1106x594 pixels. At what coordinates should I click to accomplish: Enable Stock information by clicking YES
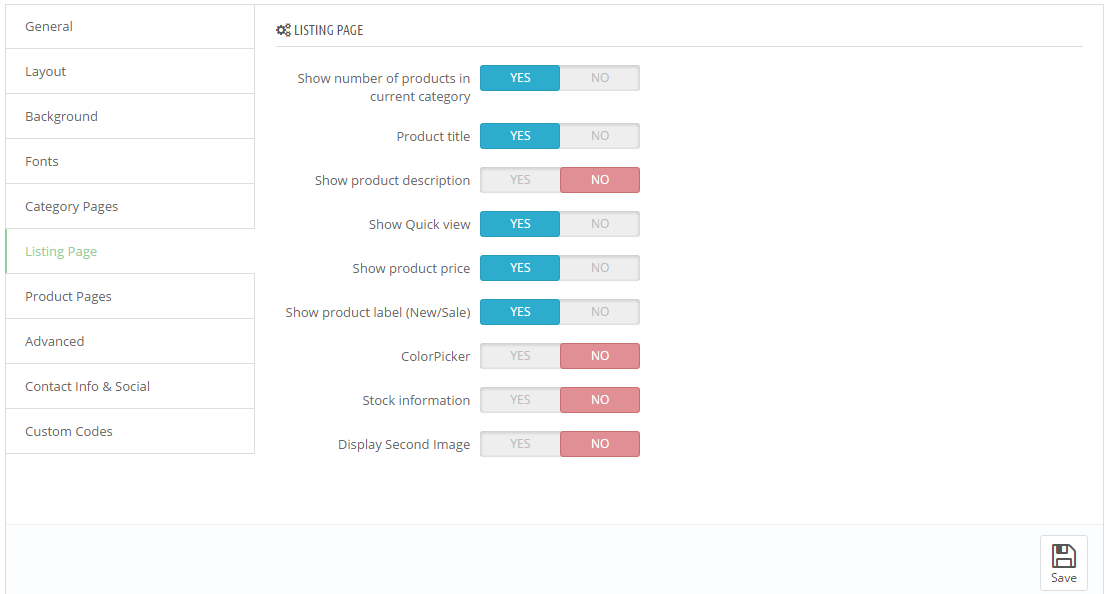click(521, 400)
